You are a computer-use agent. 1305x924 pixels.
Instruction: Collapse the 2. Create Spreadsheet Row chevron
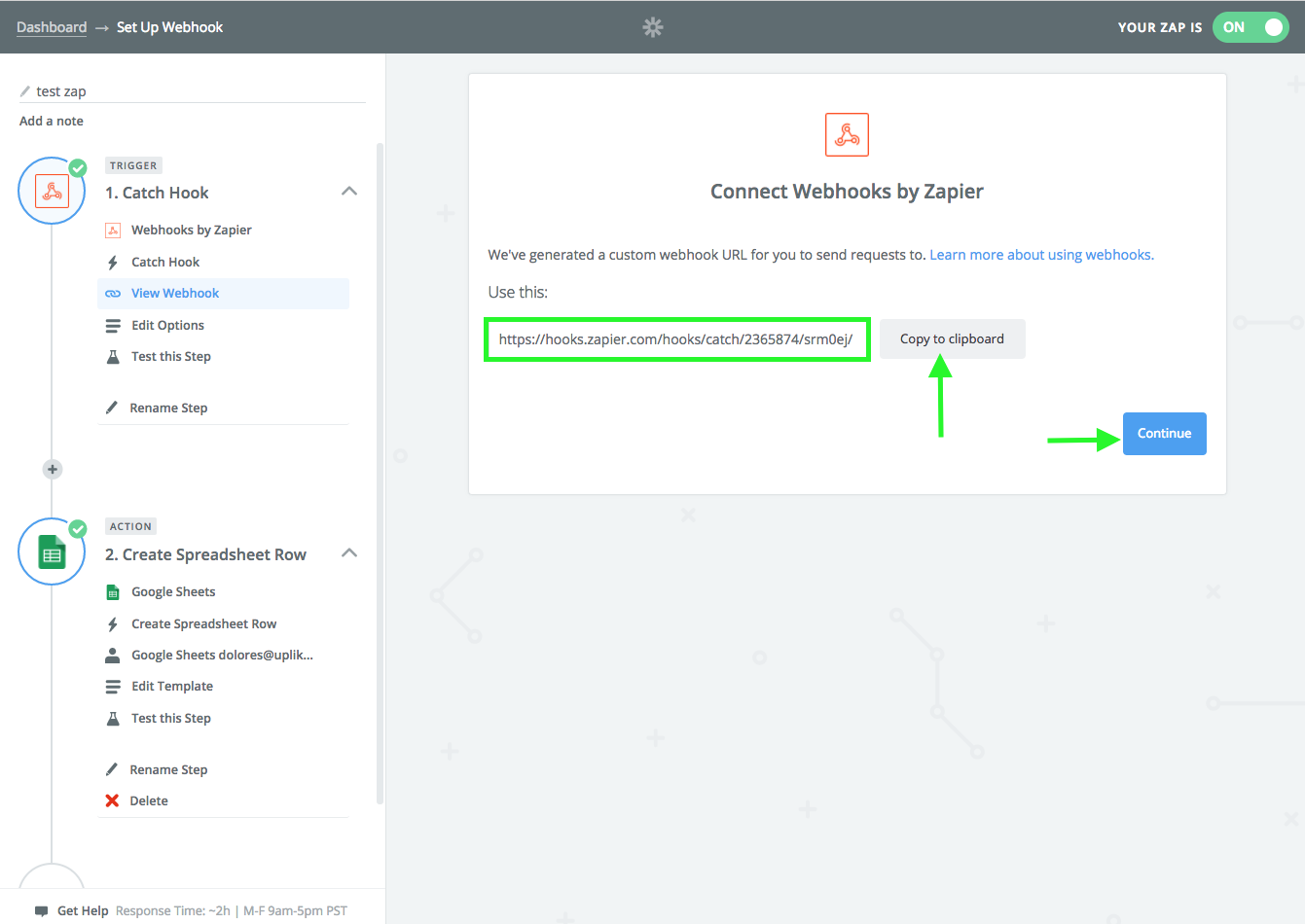[x=349, y=553]
